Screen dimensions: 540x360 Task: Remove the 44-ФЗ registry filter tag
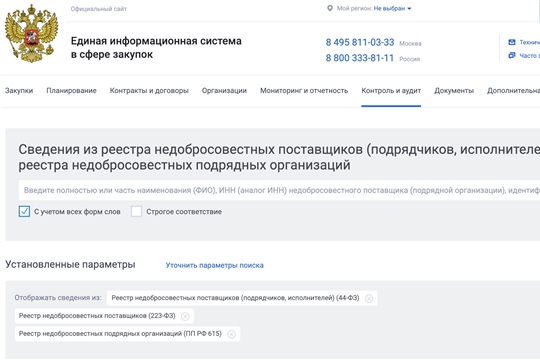coord(369,298)
